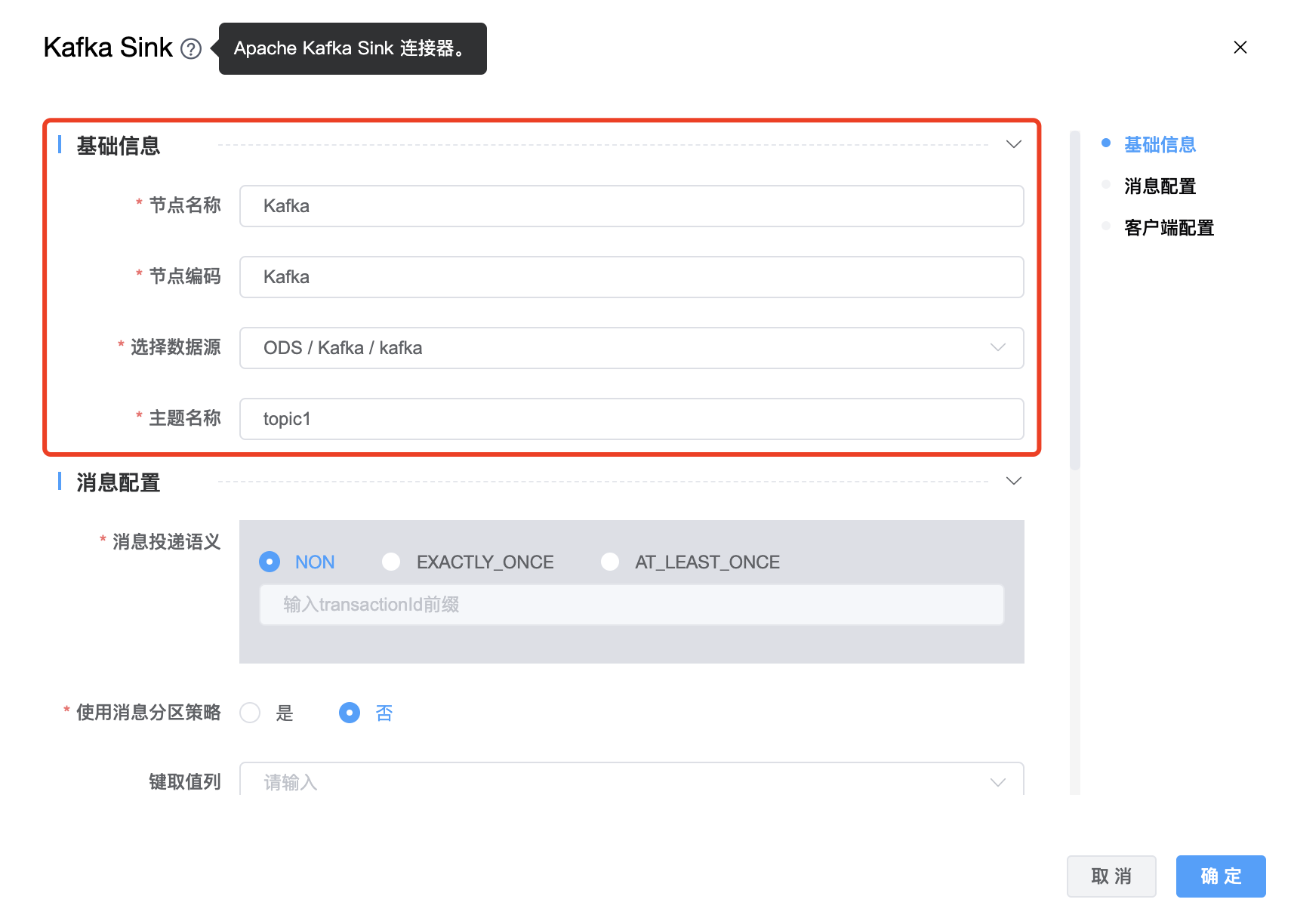Collapse the 基础信息 section
This screenshot has width=1291, height=924.
[1013, 144]
